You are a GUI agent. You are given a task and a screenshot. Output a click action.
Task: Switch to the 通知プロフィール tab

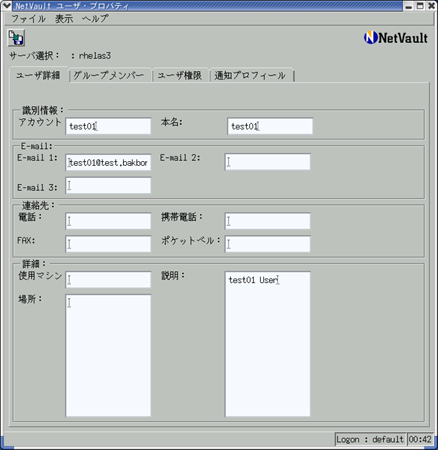tap(250, 75)
